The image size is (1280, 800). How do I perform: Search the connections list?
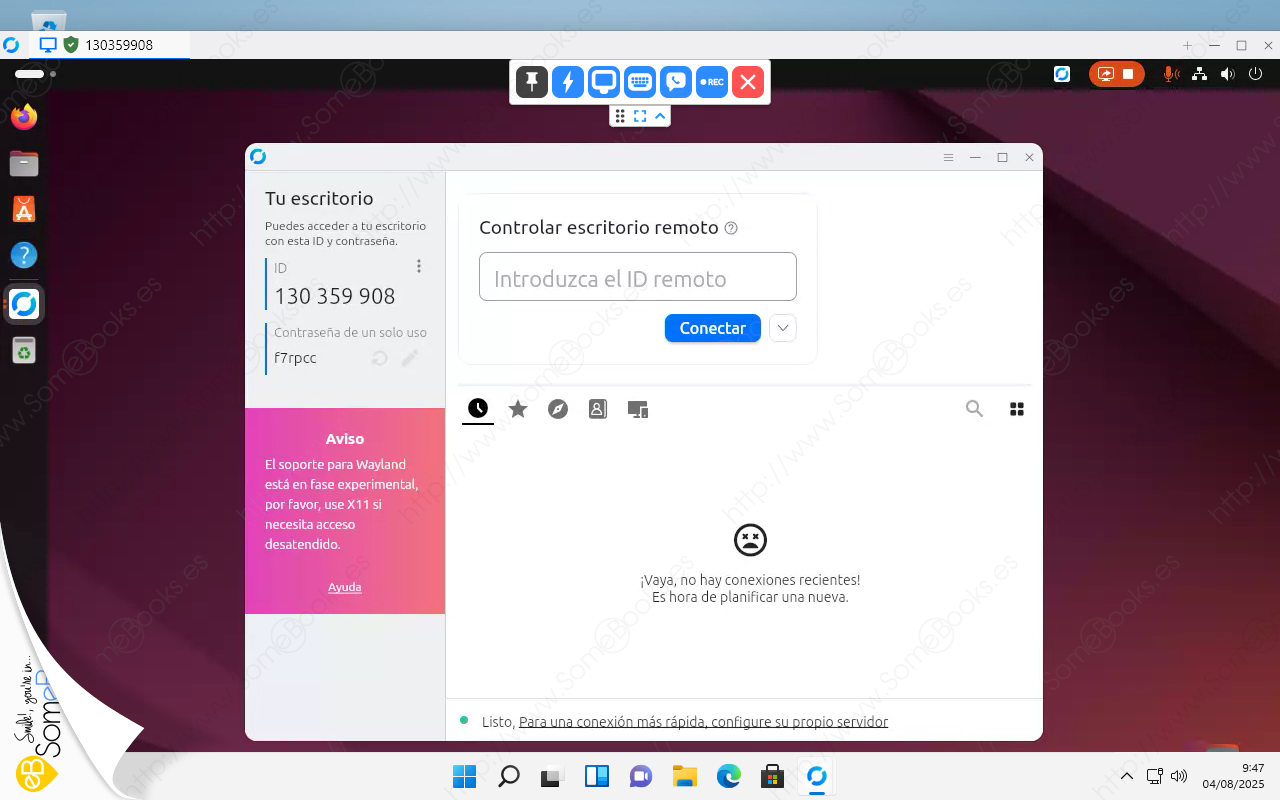pos(974,408)
